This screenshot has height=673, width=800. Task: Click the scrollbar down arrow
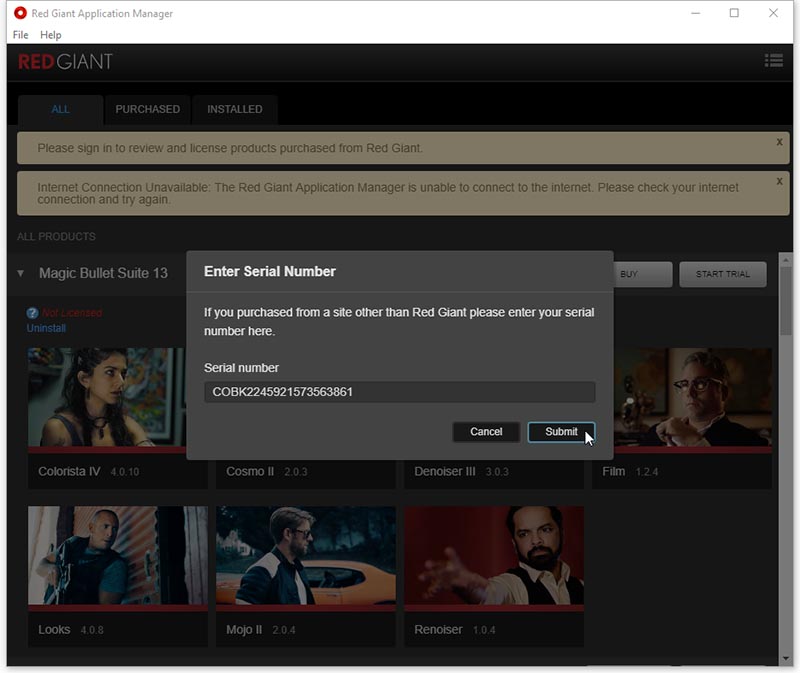click(x=786, y=658)
